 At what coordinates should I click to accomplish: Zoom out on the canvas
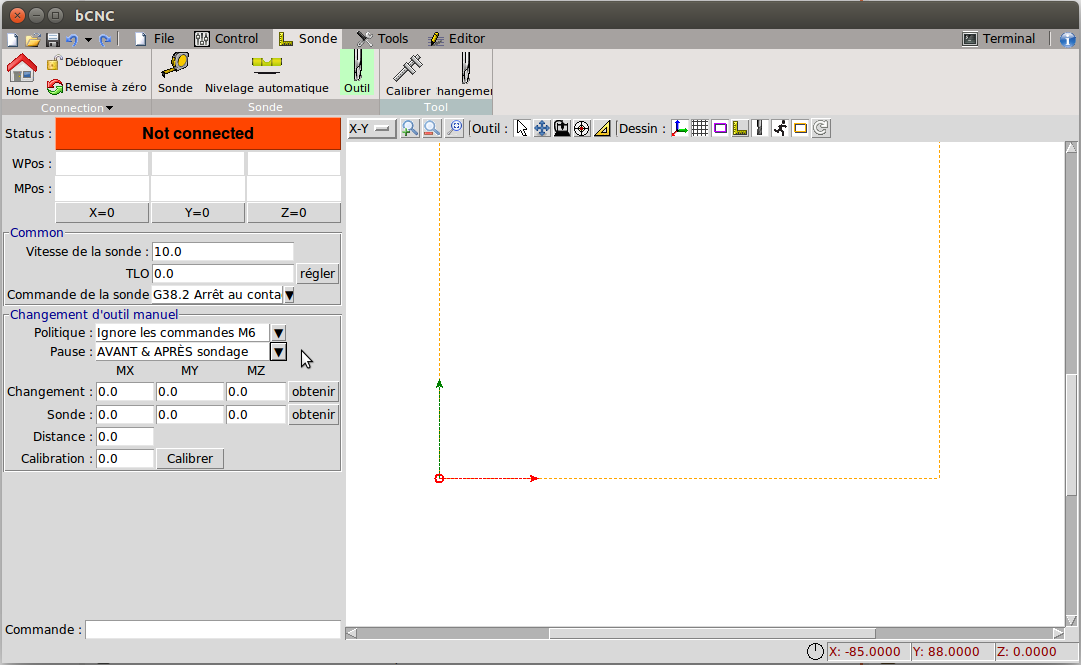tap(432, 128)
